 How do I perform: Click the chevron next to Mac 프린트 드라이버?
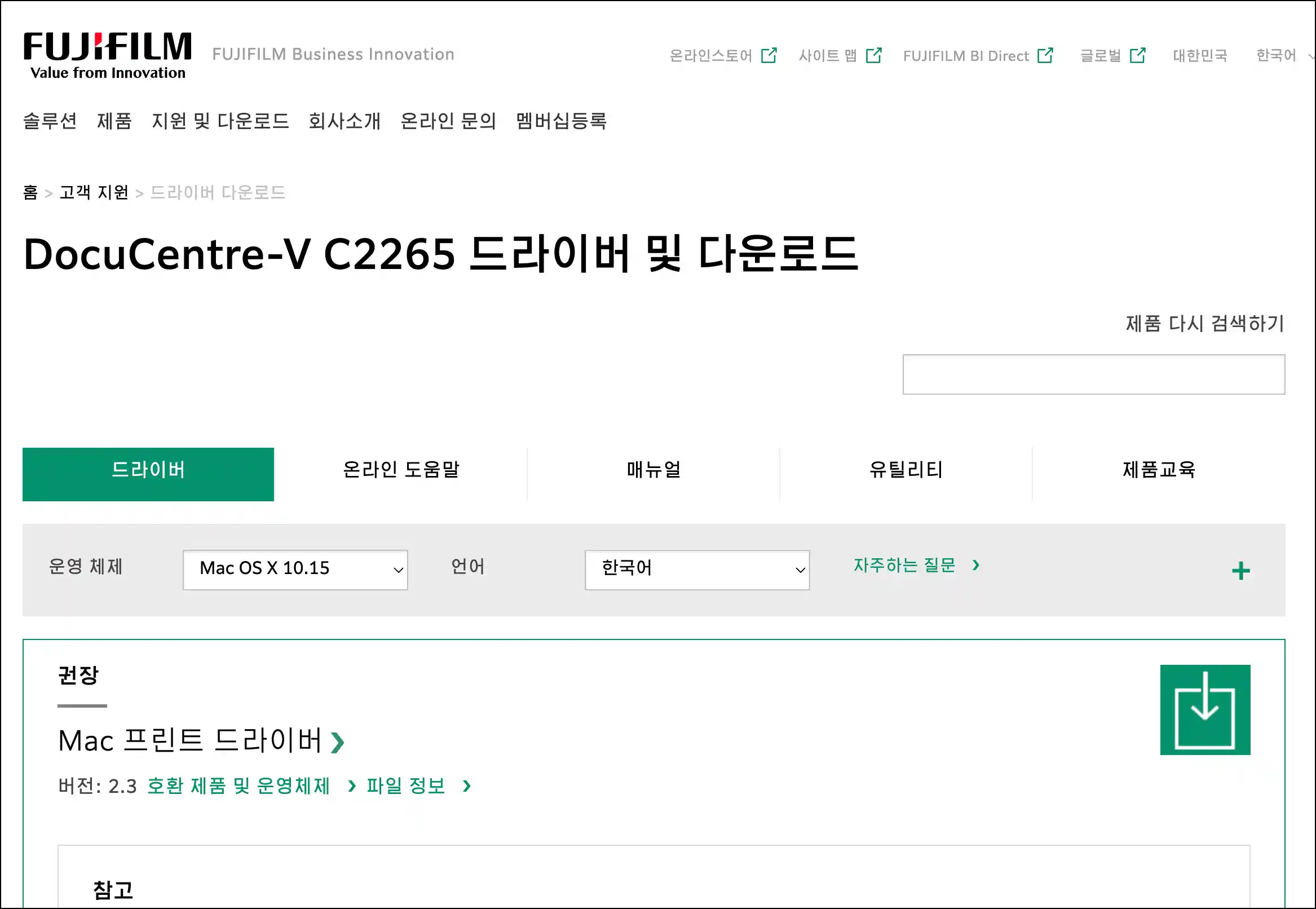[x=337, y=742]
